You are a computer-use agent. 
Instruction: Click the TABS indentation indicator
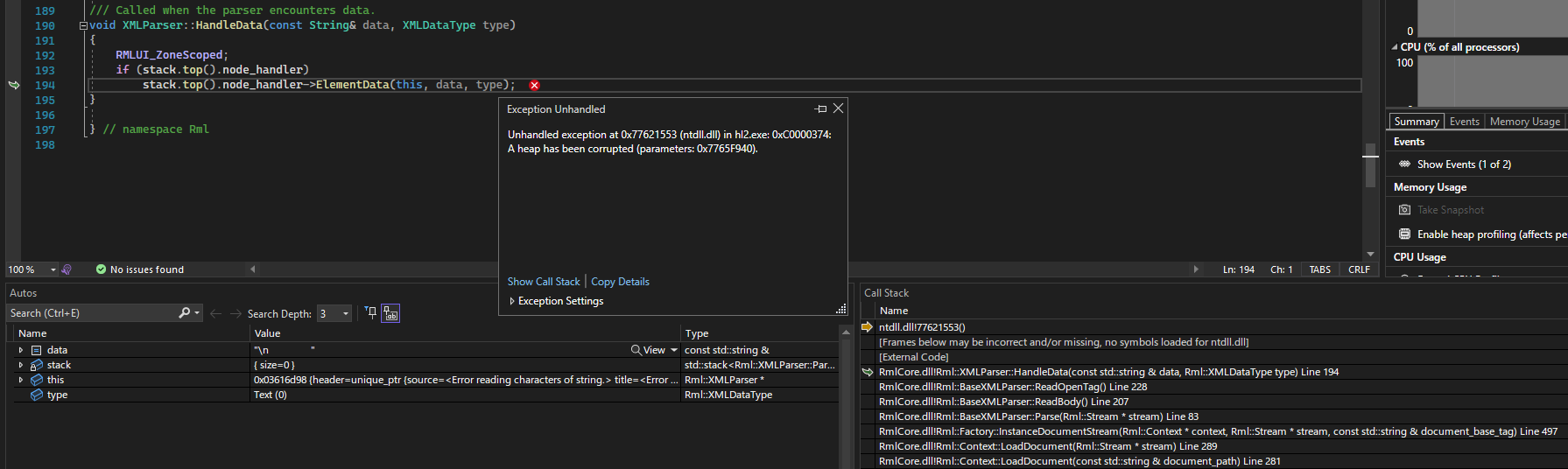[x=1320, y=269]
